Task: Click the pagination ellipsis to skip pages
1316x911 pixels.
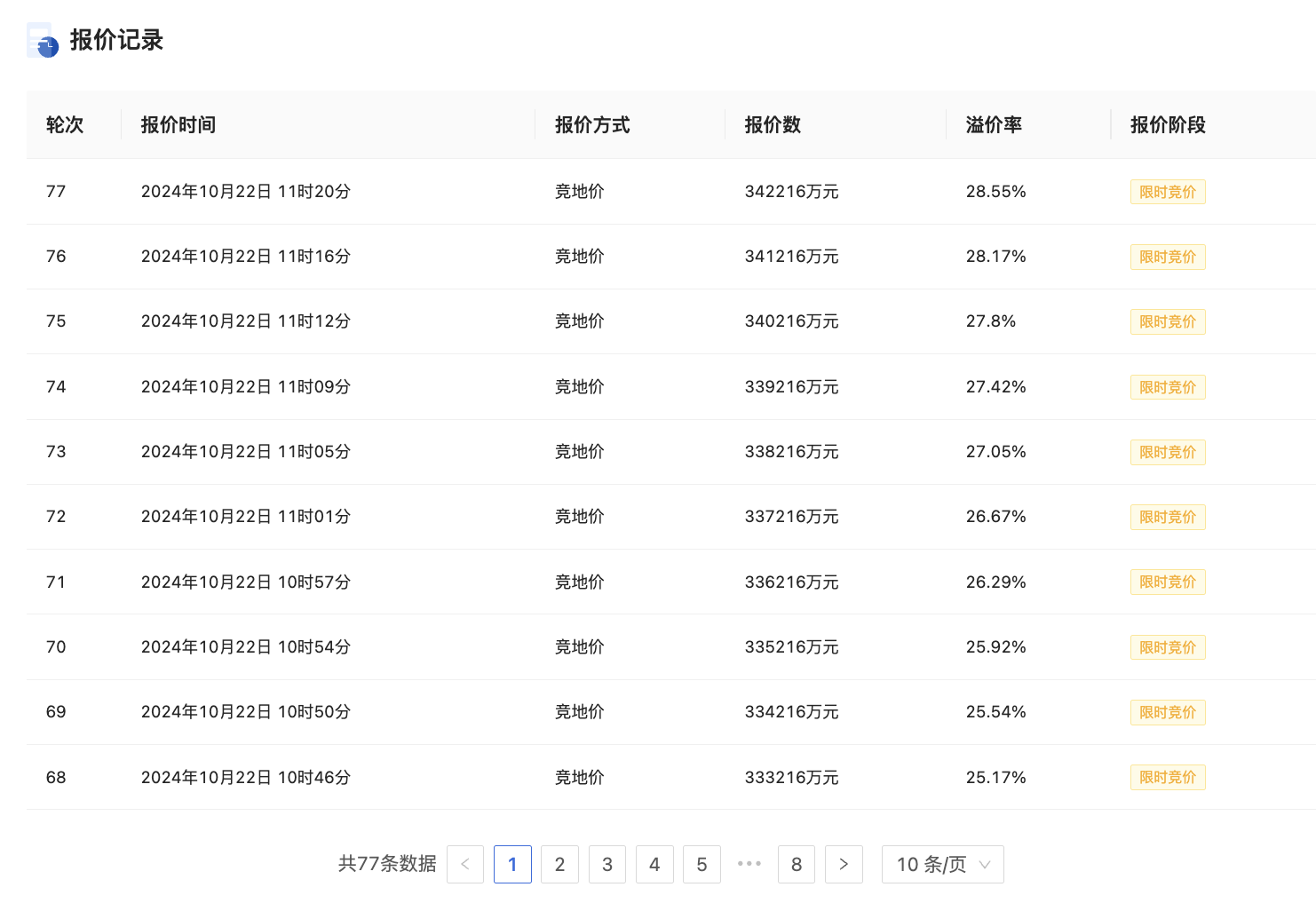Action: click(749, 863)
